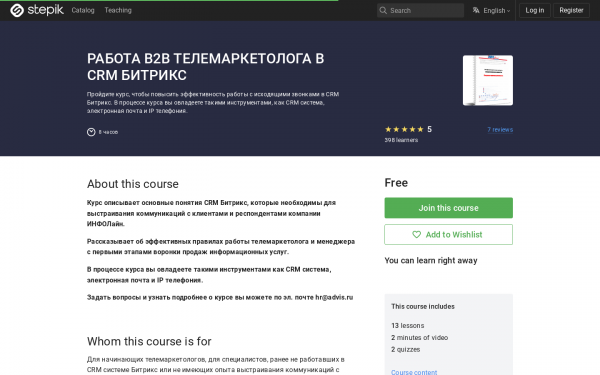
Task: Click the "2 quizzes" text
Action: (405, 349)
